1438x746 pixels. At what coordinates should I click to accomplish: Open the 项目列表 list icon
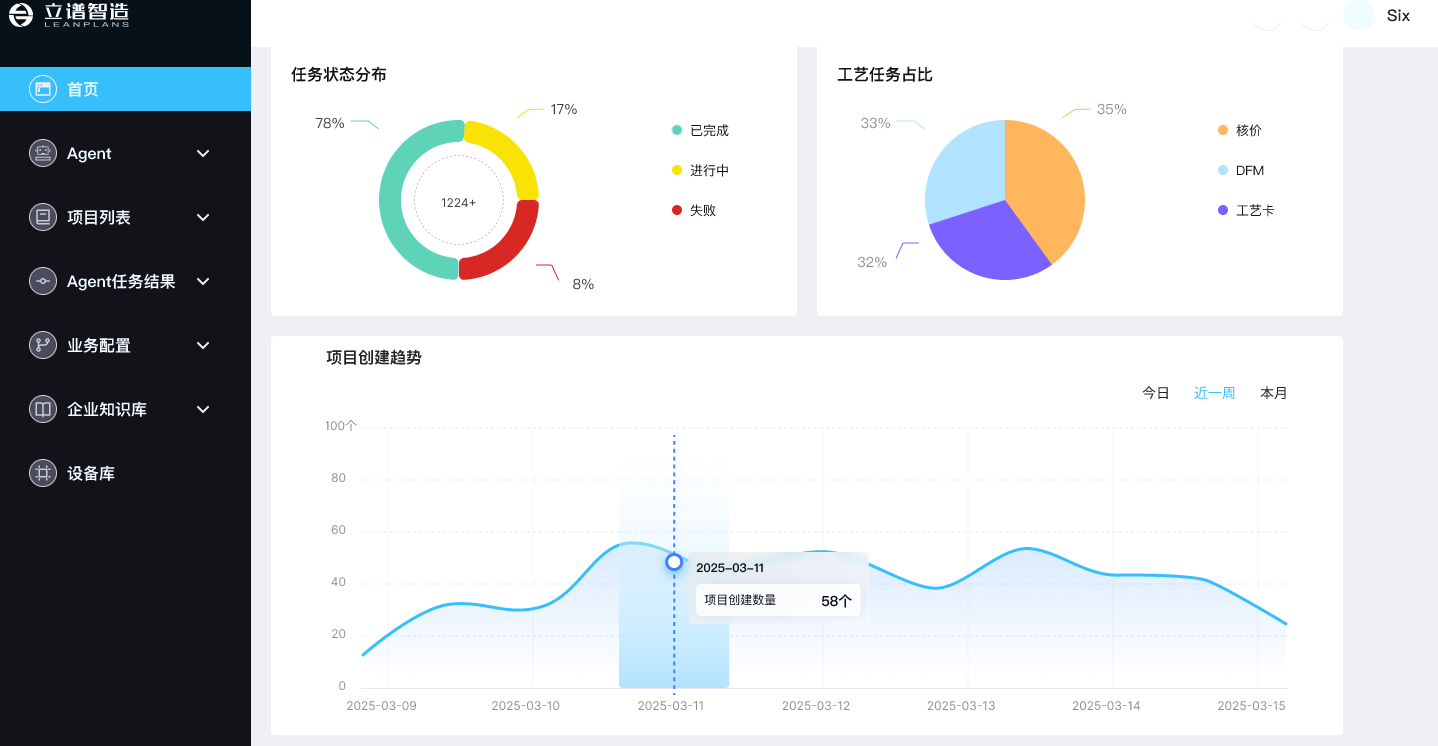[43, 217]
